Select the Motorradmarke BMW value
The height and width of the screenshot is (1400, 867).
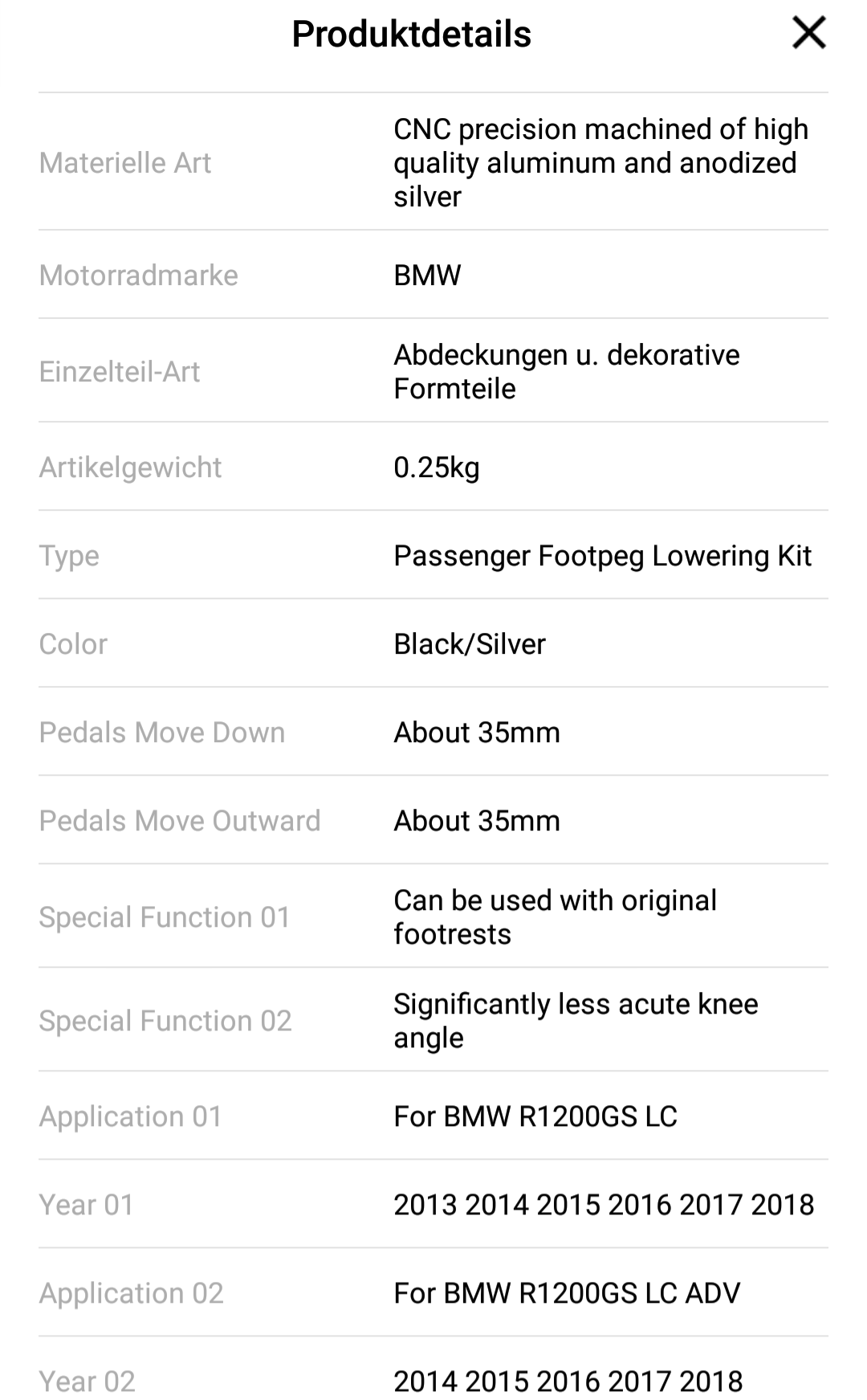point(427,276)
